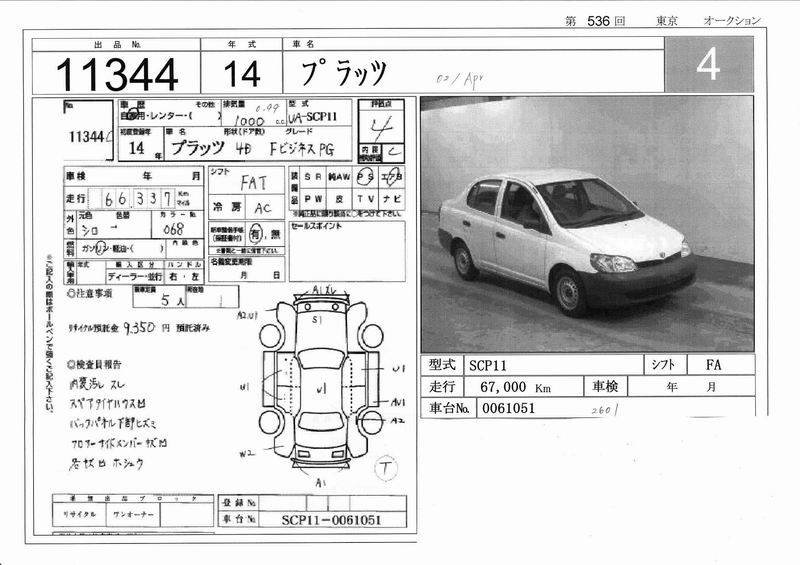This screenshot has height=565, width=800.
Task: Click the SR equipment option
Action: click(x=313, y=177)
